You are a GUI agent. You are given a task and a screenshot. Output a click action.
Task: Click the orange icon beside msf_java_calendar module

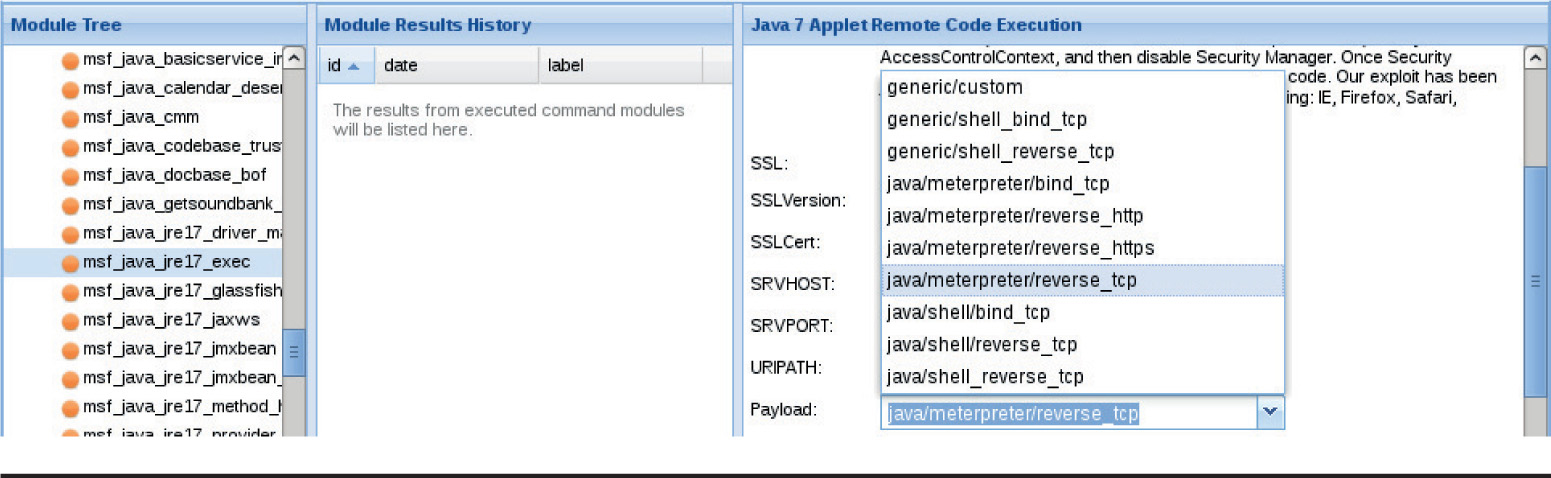click(x=70, y=89)
